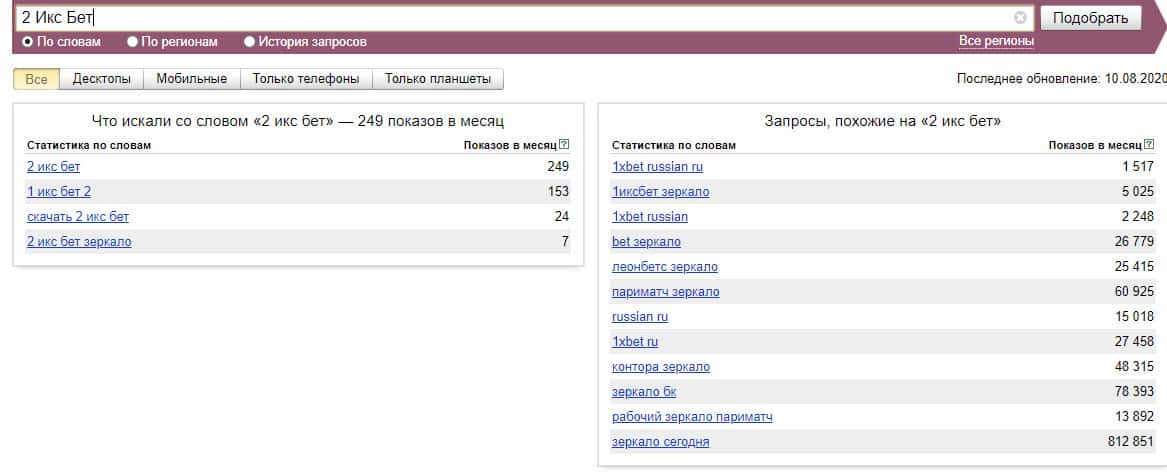Open help icon beside left 'Показов в месяц'

pyautogui.click(x=564, y=145)
